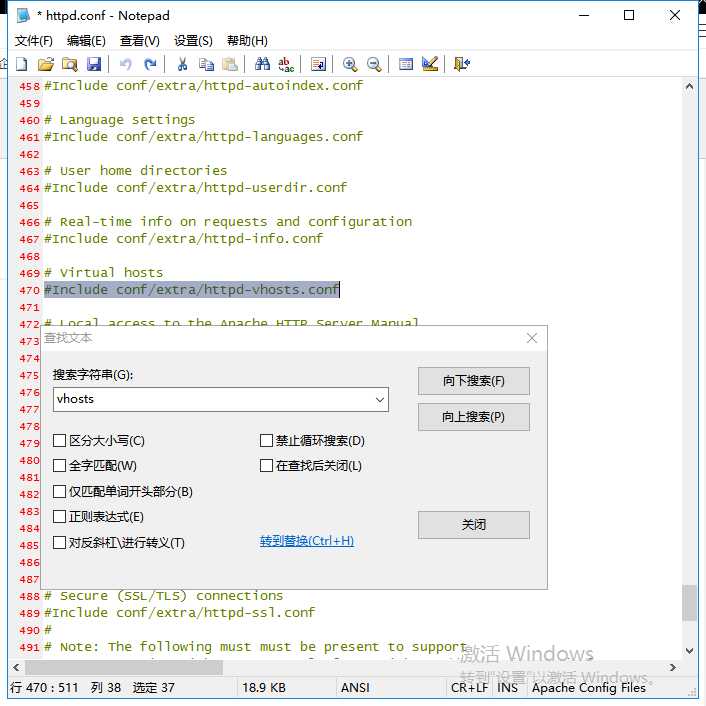Click line '#Include conf/extra/httpd-info.conf'
Viewport: 706px width, 706px height.
point(183,238)
